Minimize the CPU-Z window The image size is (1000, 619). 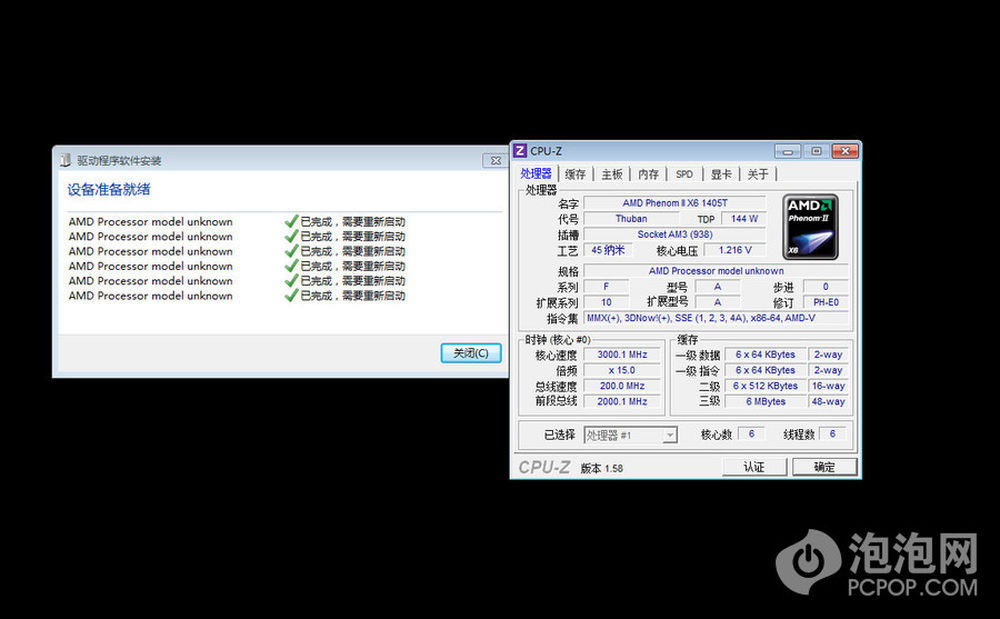coord(788,151)
